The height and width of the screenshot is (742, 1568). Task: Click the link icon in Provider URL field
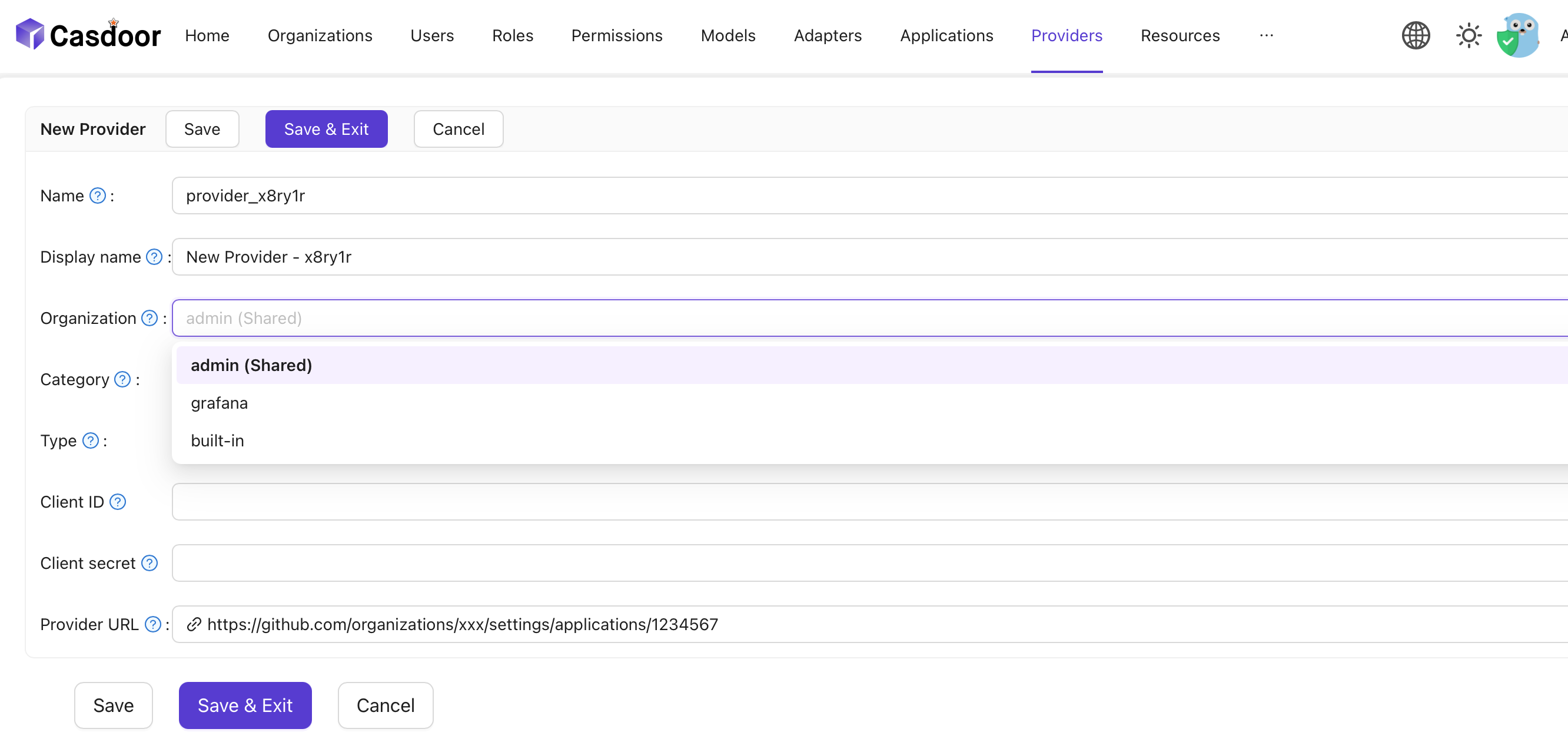(194, 624)
